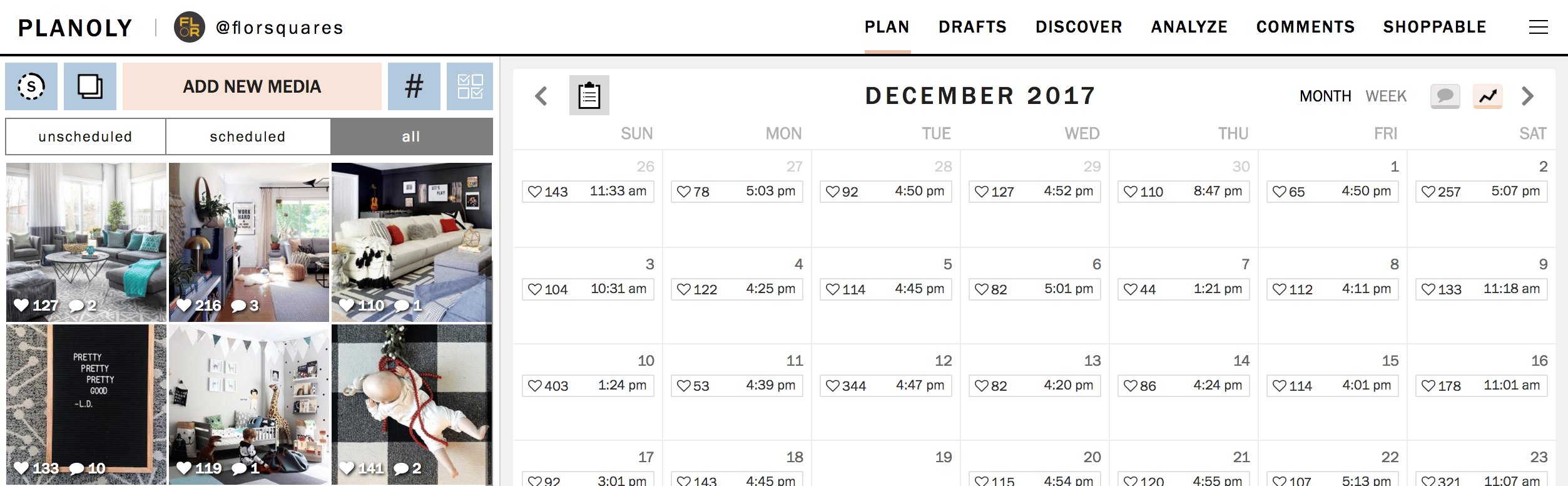Go to previous month arrow
The height and width of the screenshot is (486, 1568).
pos(541,96)
